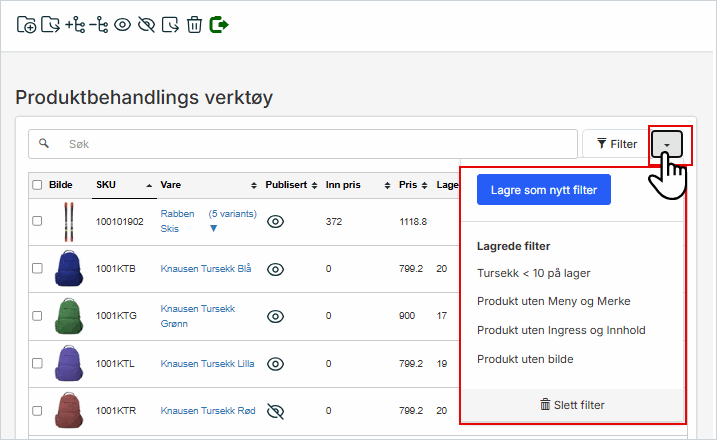
Task: Click the remove tree branch icon
Action: [x=99, y=25]
